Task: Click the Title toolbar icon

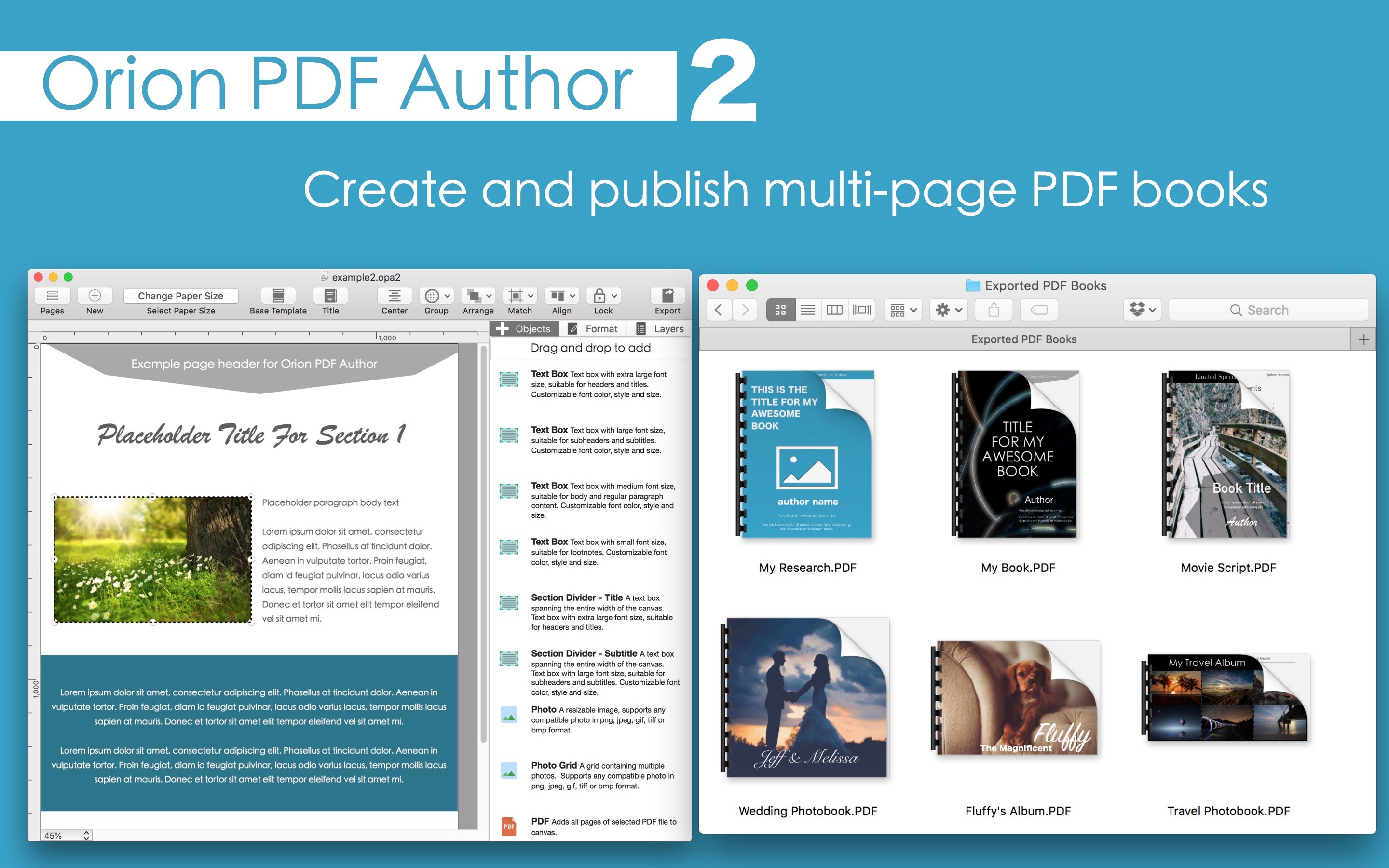Action: (x=330, y=296)
